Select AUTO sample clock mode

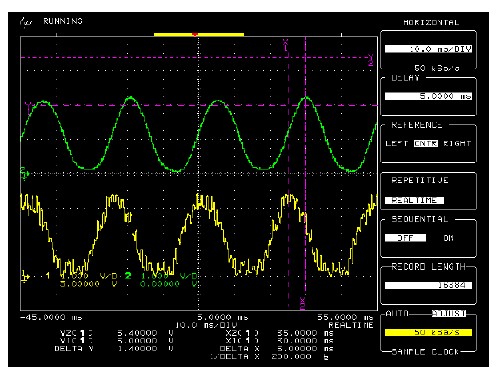click(x=397, y=313)
